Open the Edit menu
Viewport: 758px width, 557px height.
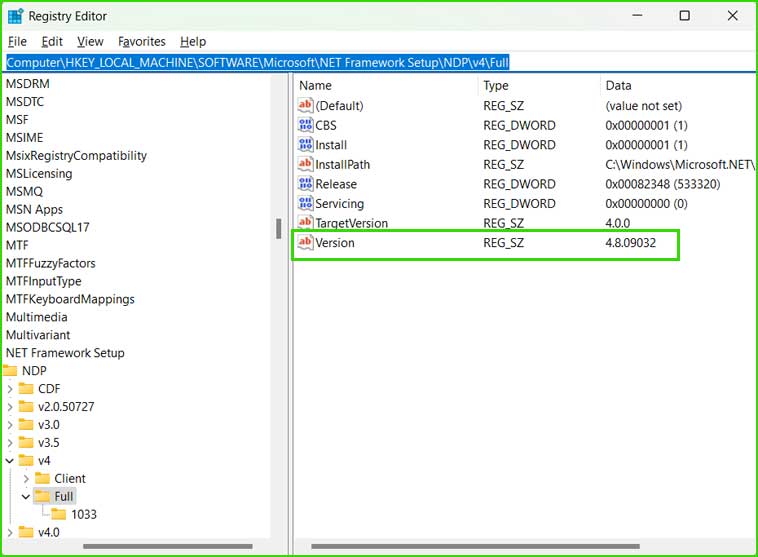pos(52,42)
